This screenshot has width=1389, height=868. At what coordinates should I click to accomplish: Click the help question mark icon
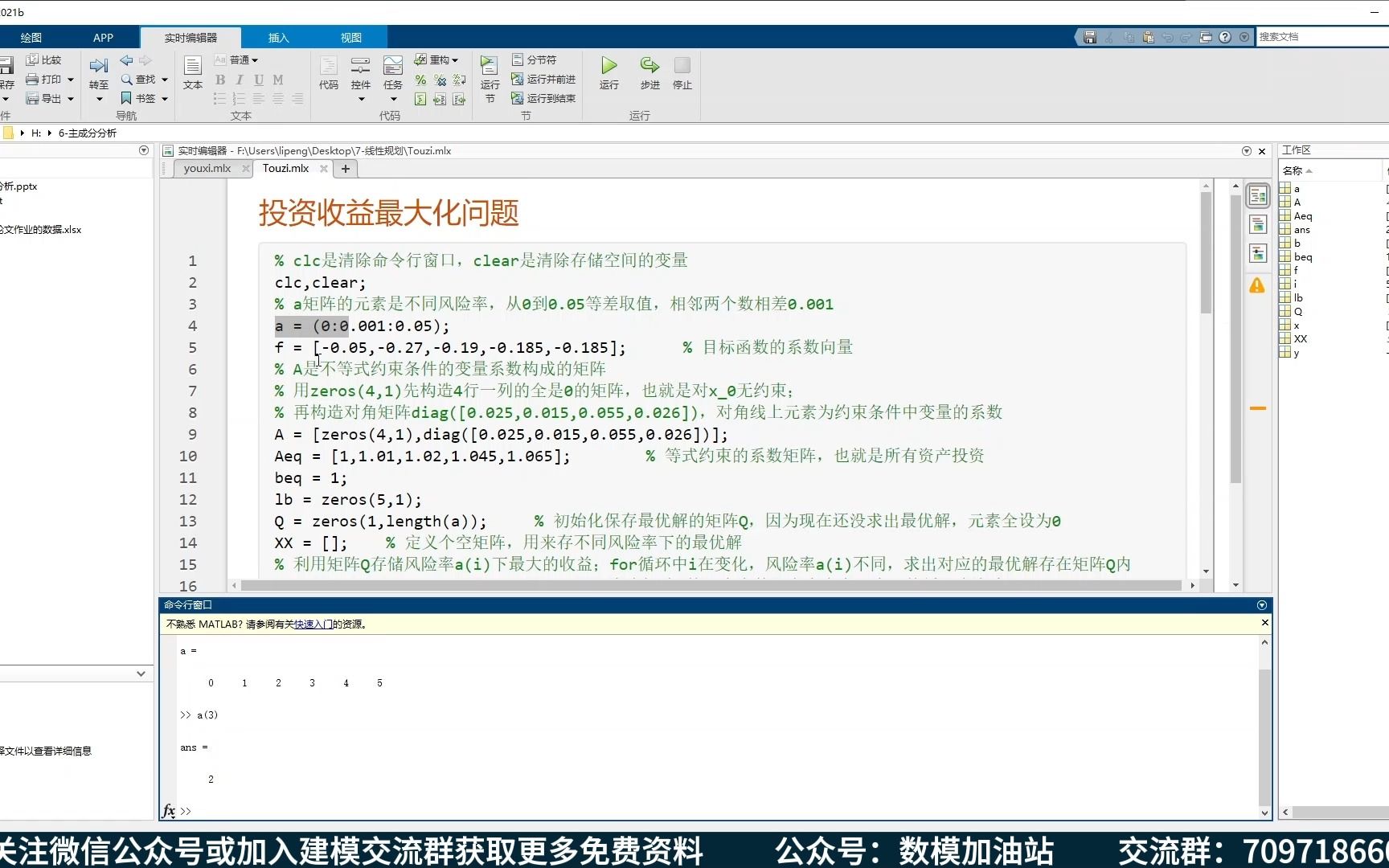[1225, 37]
